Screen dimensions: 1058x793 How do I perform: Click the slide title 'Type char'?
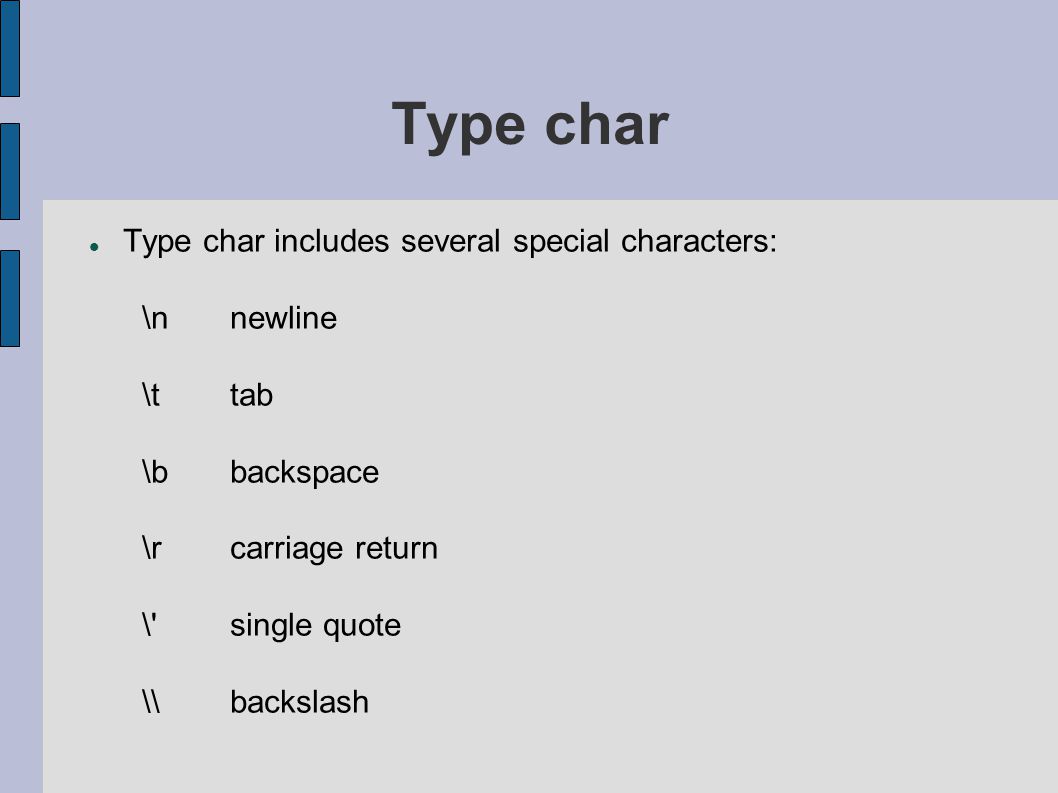[530, 126]
